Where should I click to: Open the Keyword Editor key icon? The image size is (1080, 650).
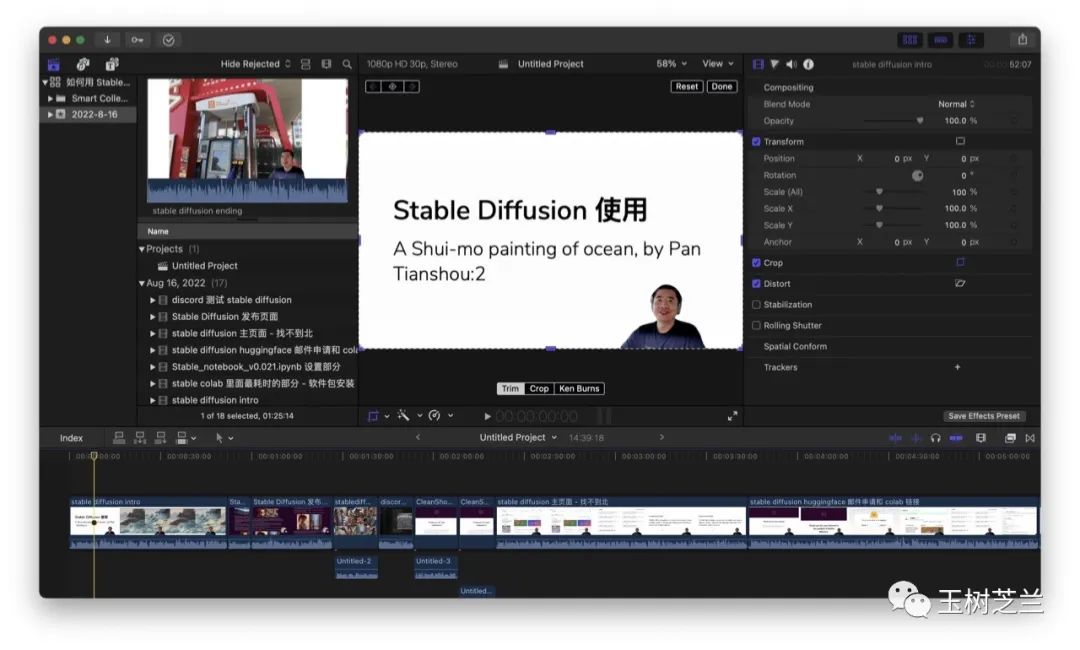(138, 40)
